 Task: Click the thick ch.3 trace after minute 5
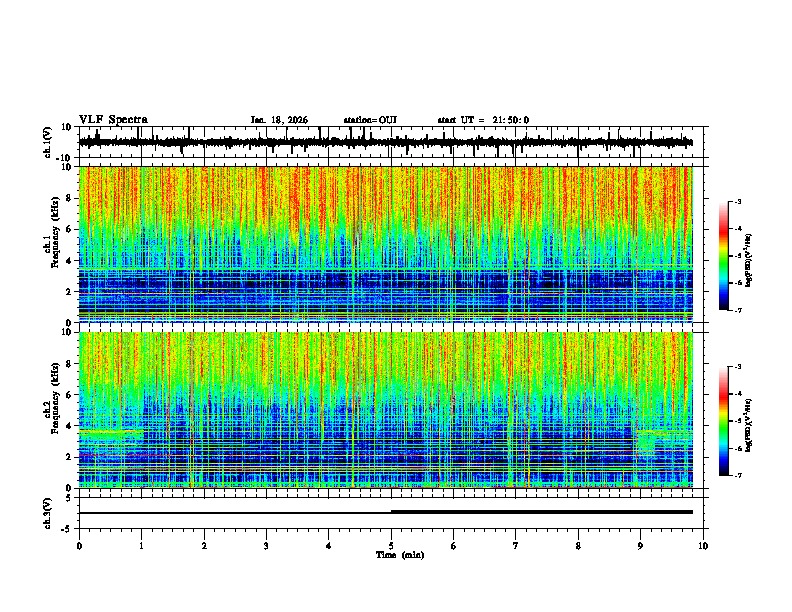point(542,512)
